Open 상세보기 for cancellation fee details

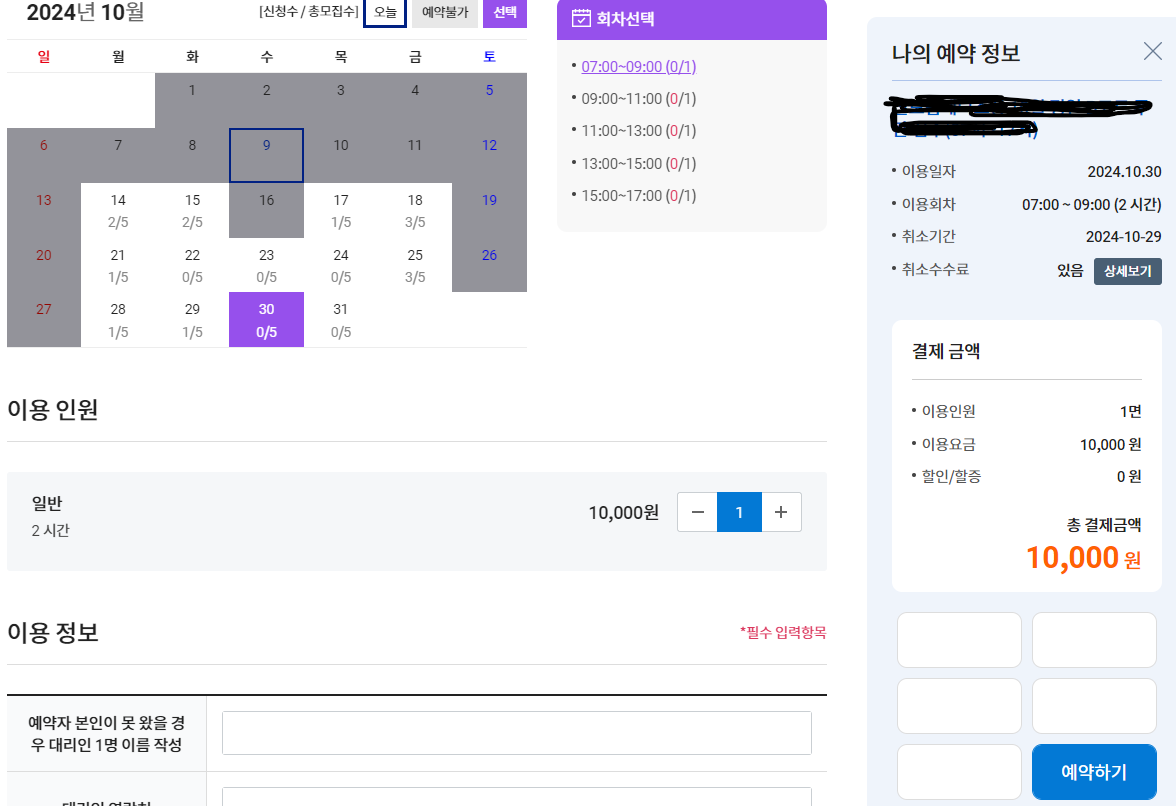(x=1127, y=271)
